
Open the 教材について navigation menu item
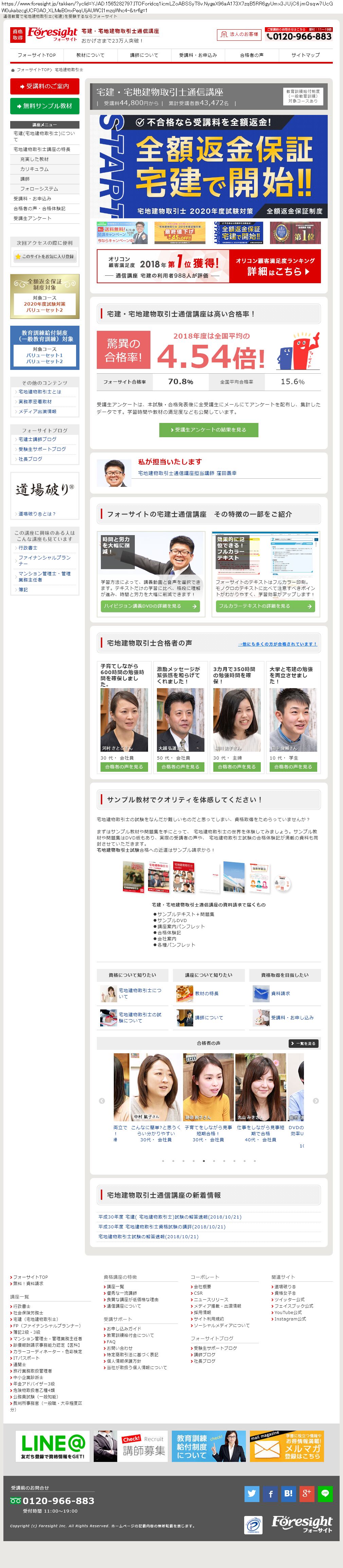(90, 55)
